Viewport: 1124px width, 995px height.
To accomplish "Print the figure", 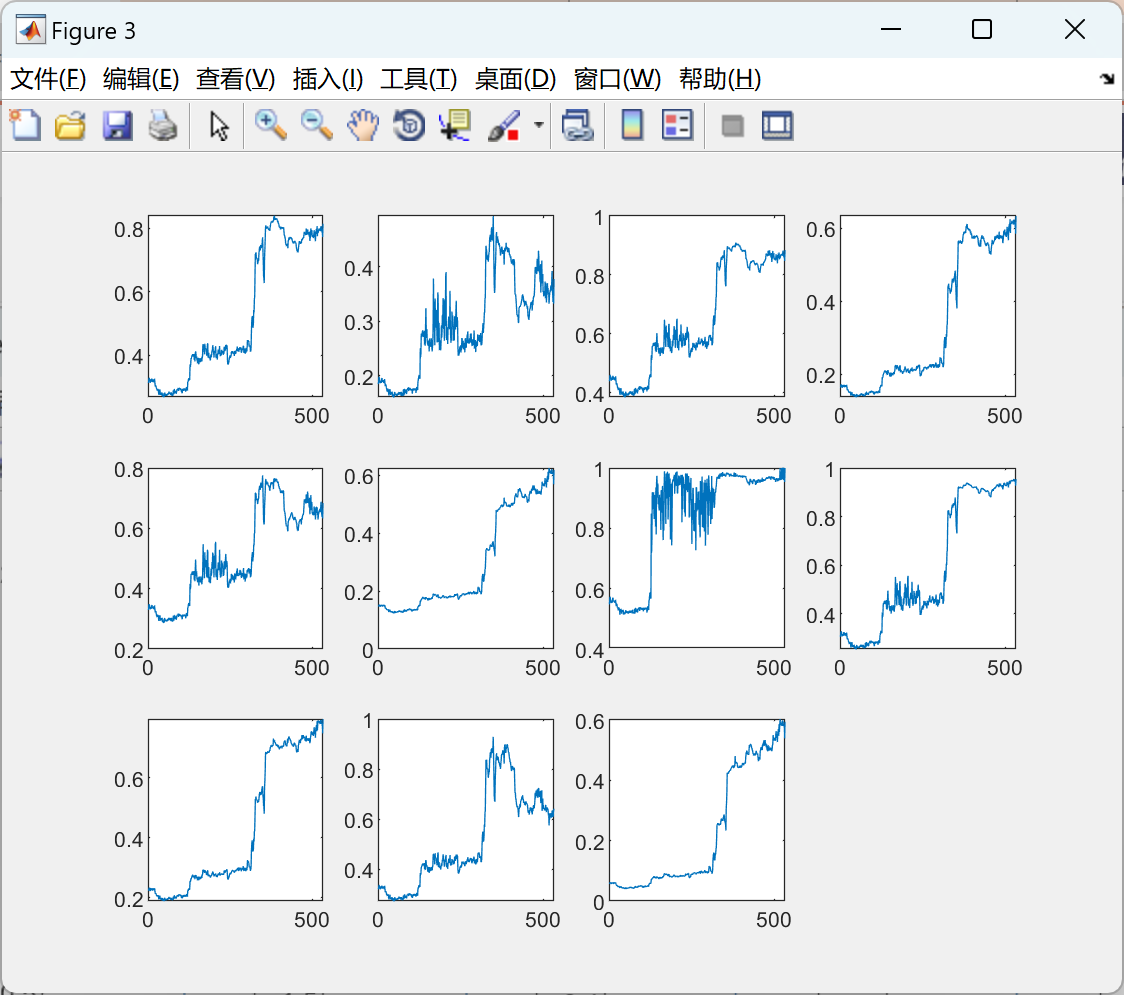I will click(x=163, y=125).
